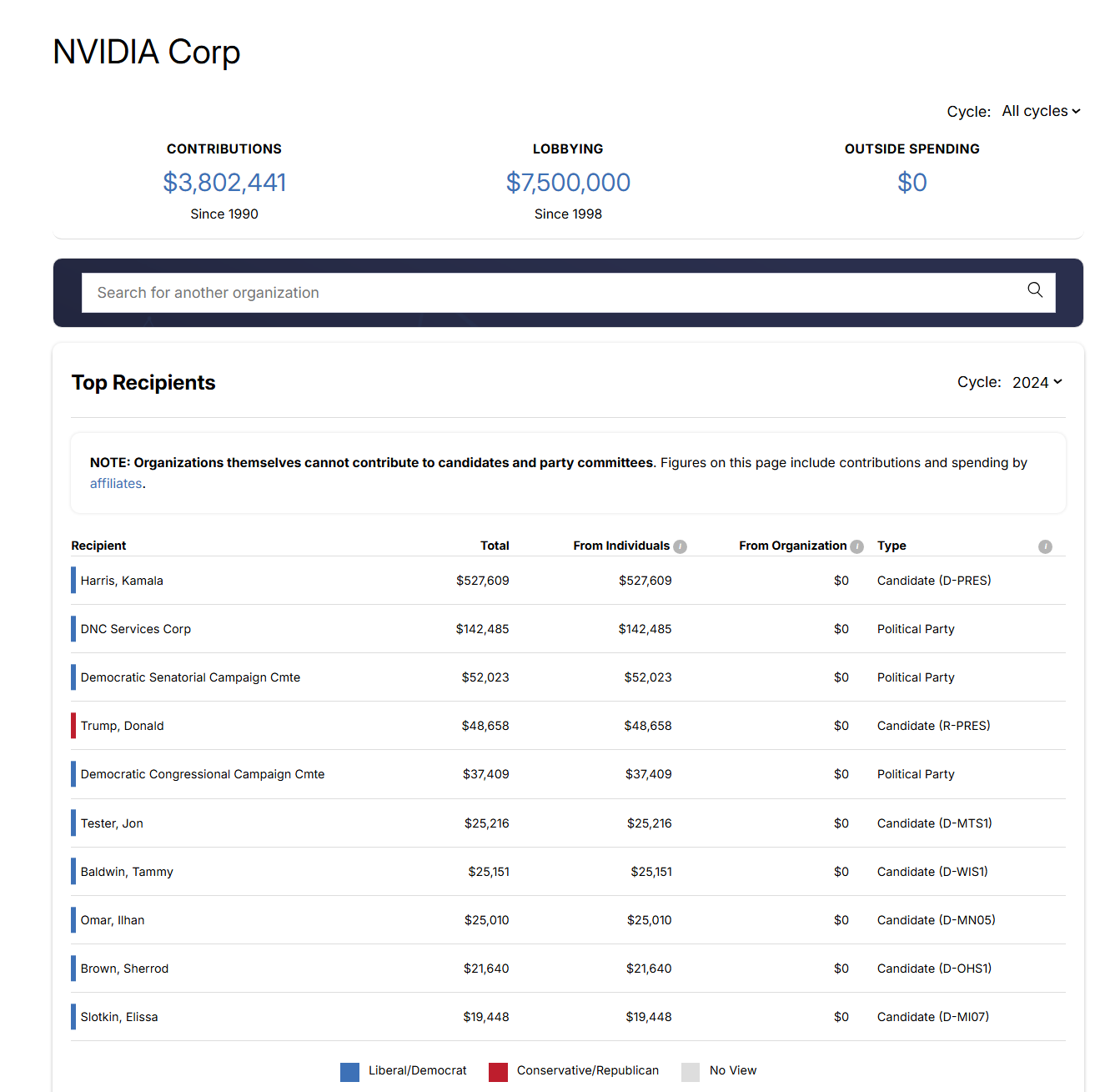Click Tester's Total value $25,216

click(487, 823)
